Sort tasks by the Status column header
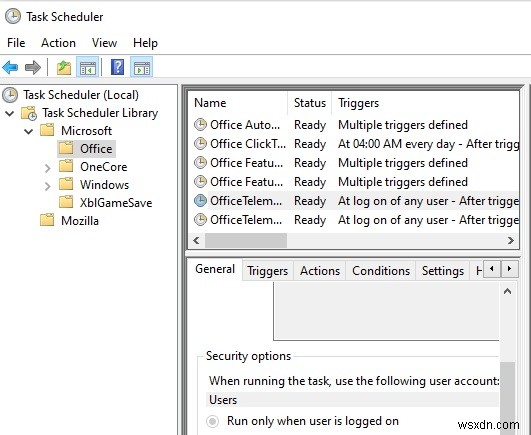This screenshot has height=435, width=531. click(310, 103)
